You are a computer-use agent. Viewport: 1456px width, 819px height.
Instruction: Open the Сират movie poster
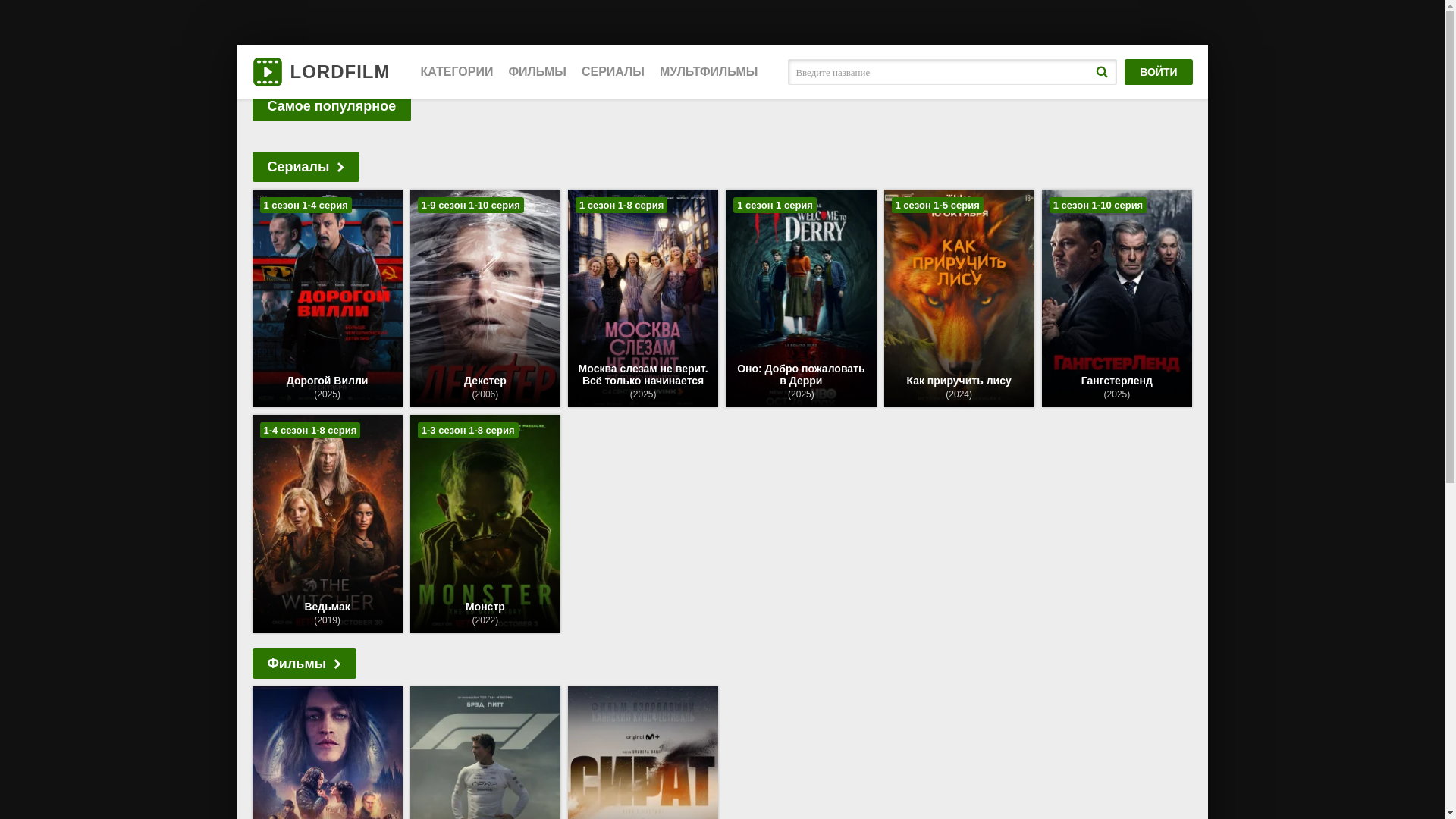[x=643, y=752]
